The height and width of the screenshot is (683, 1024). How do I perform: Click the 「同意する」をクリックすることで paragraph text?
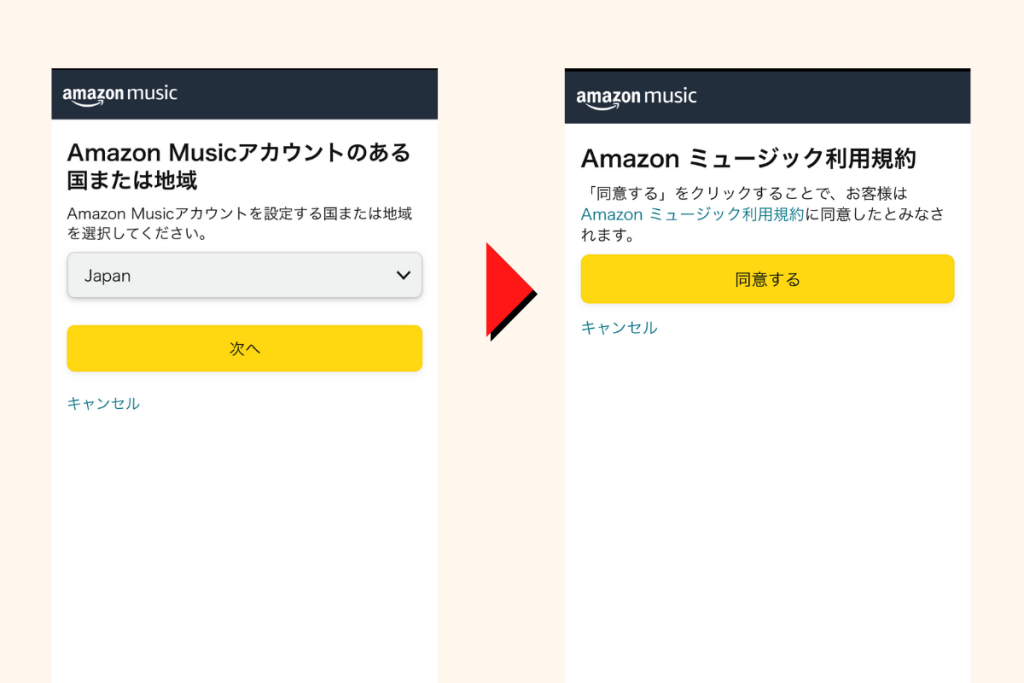[763, 214]
